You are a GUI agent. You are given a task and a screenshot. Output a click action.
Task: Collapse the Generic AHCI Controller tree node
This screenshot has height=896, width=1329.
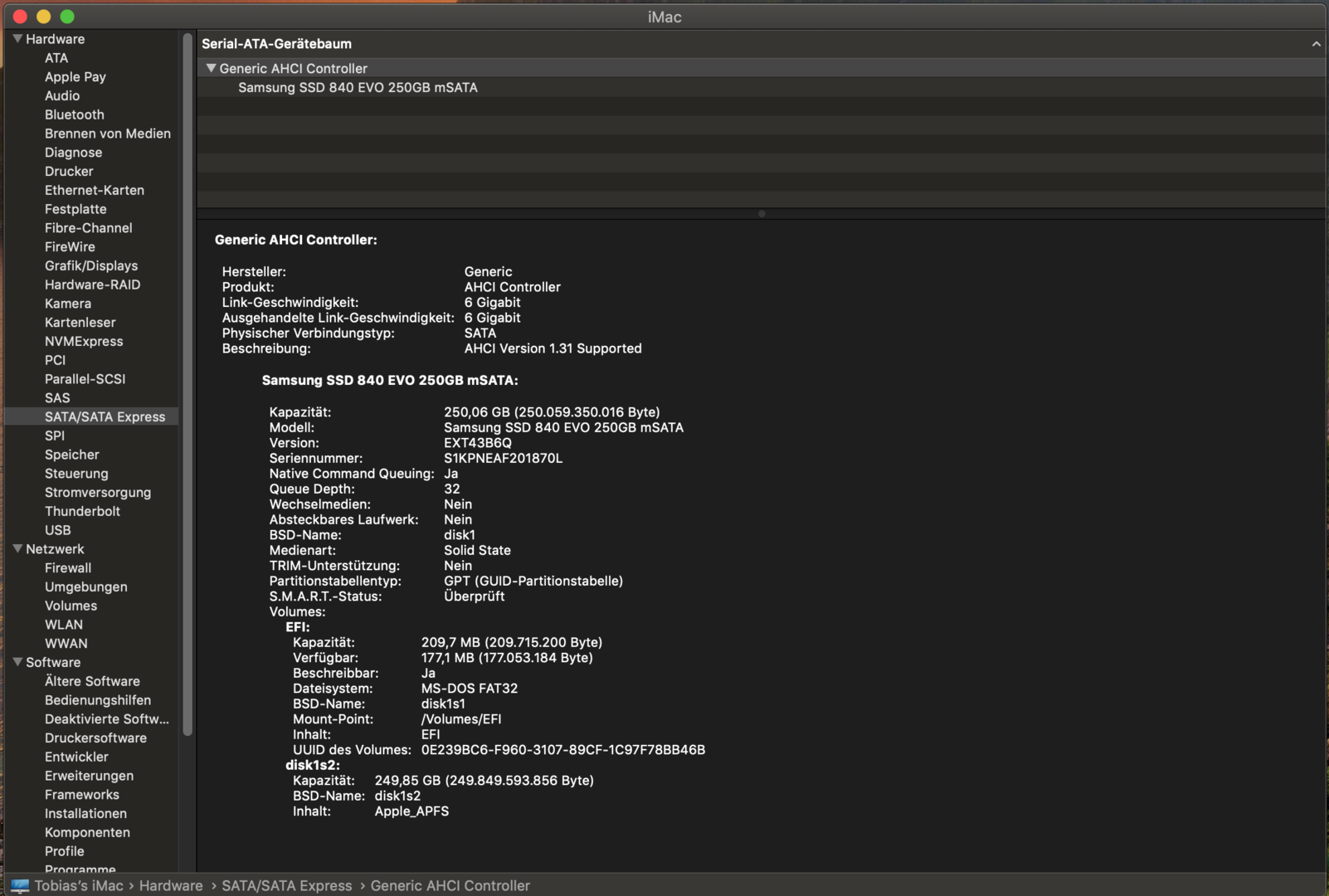(211, 68)
